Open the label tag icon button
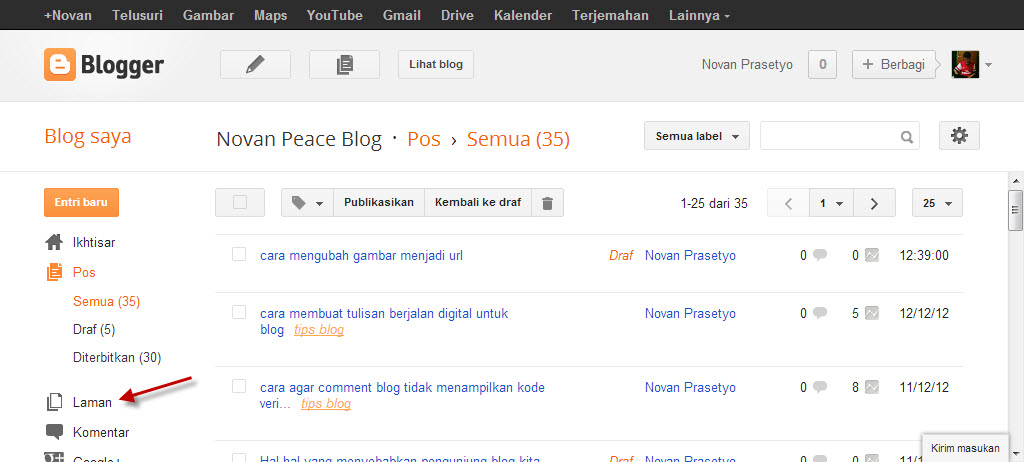The height and width of the screenshot is (462, 1024). pos(307,203)
